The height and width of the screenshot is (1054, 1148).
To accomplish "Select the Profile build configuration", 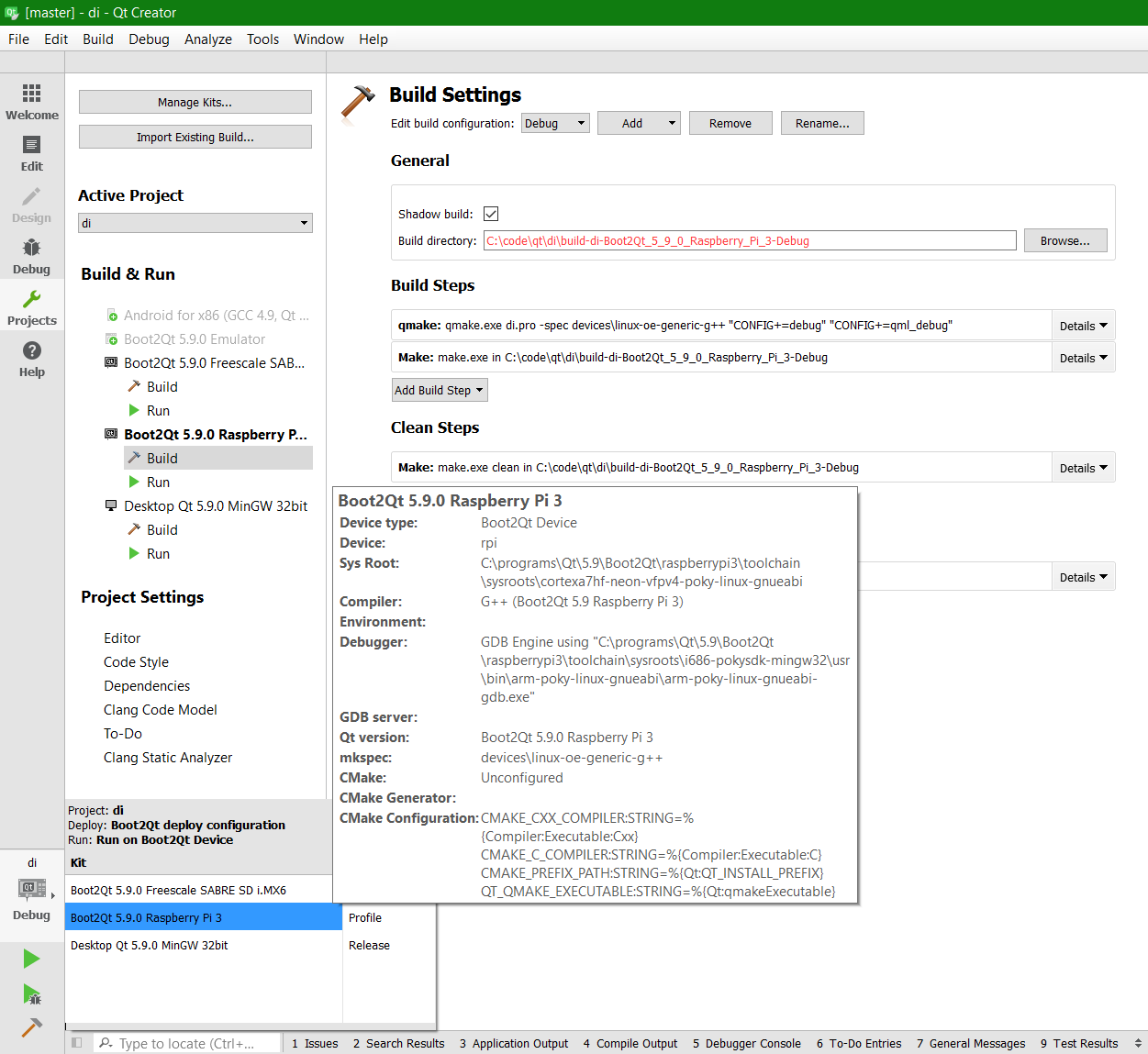I will click(x=389, y=917).
